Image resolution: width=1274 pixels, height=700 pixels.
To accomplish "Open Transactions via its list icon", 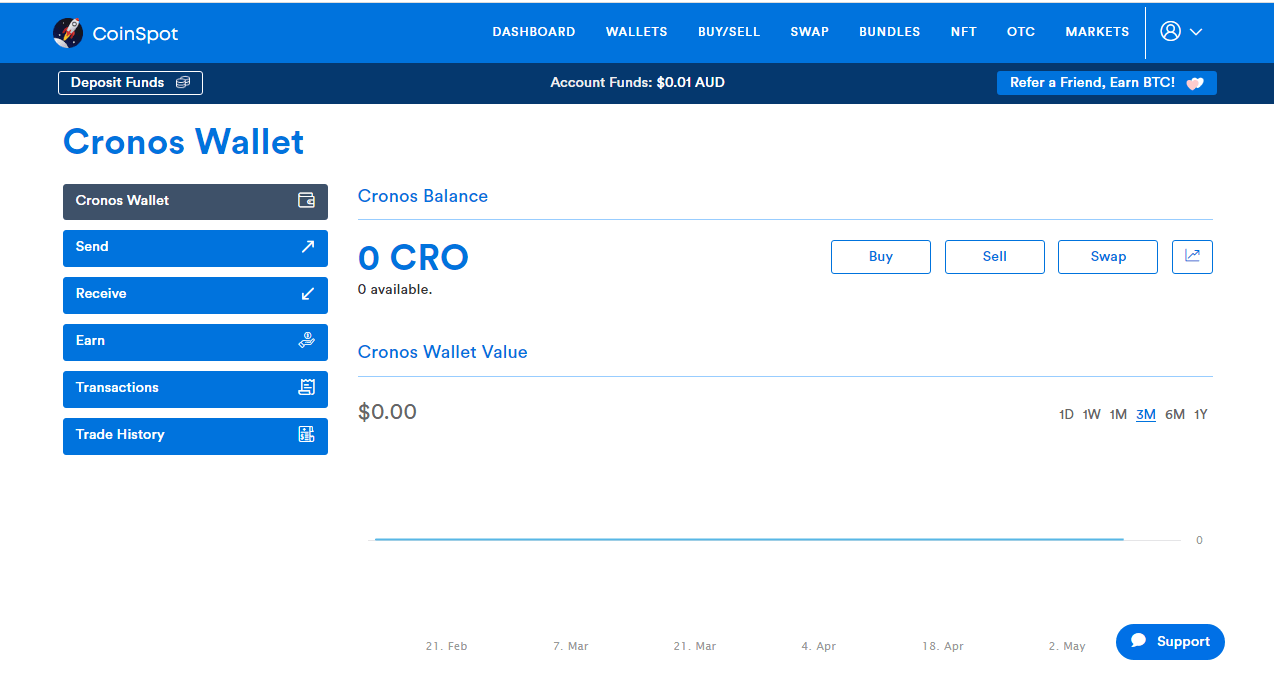I will pyautogui.click(x=307, y=388).
